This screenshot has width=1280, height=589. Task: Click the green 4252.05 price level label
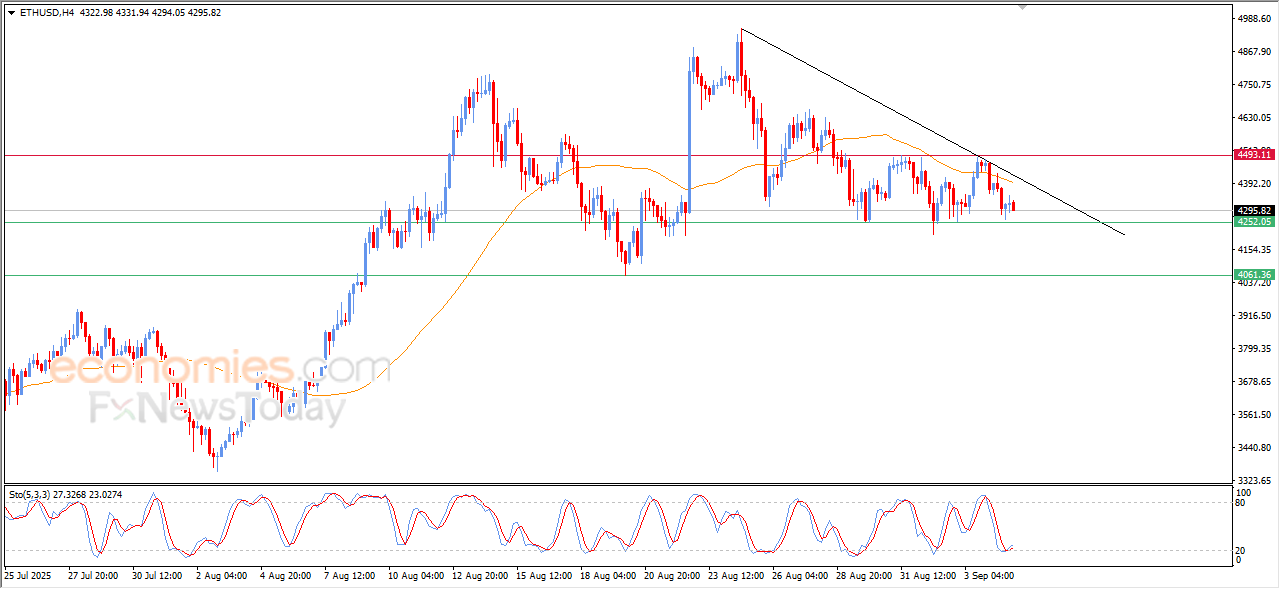click(x=1254, y=222)
